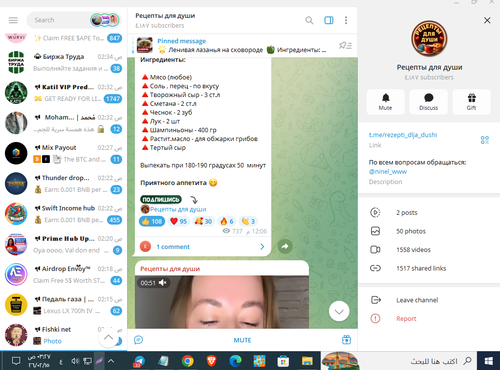
Task: Open Katil VIP Pred... channel
Action: point(63,93)
